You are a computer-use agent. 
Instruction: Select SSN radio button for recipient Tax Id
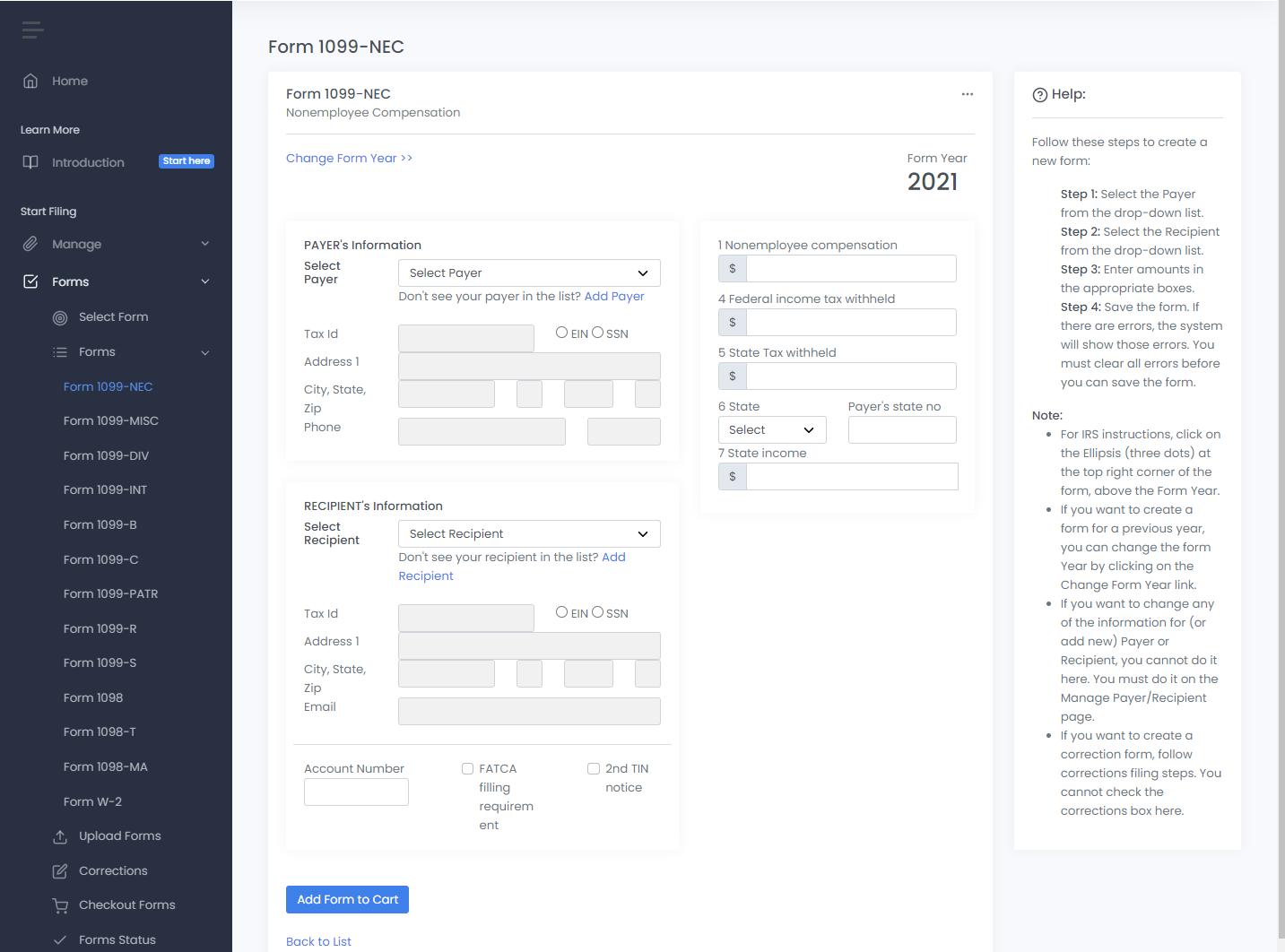[x=597, y=612]
